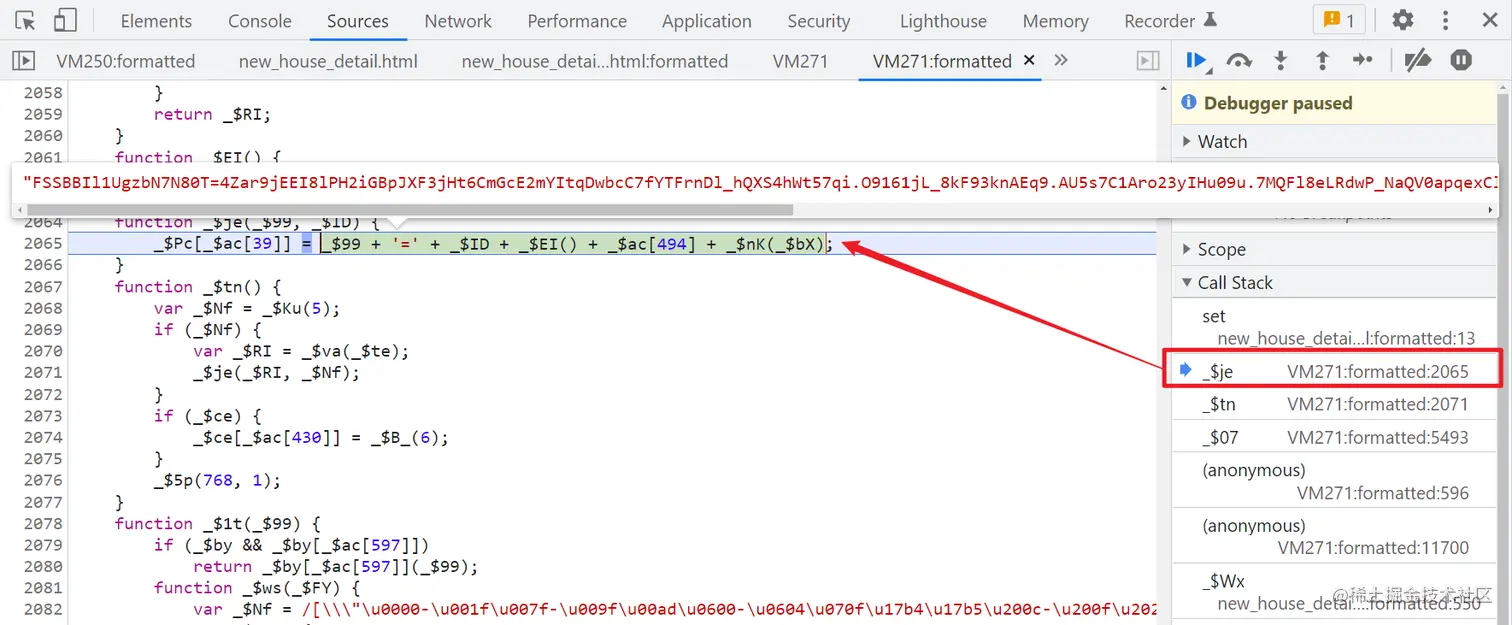
Task: Step over next function call
Action: pos(1239,61)
